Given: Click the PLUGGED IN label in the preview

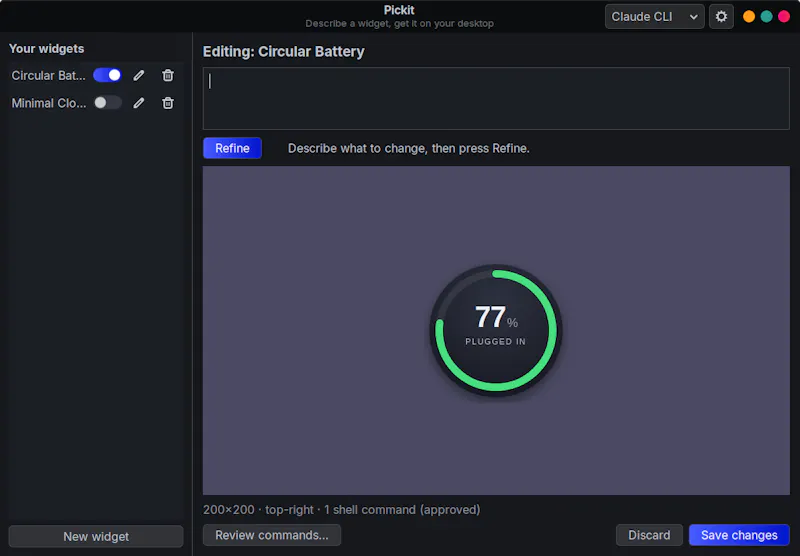Looking at the screenshot, I should pos(495,342).
